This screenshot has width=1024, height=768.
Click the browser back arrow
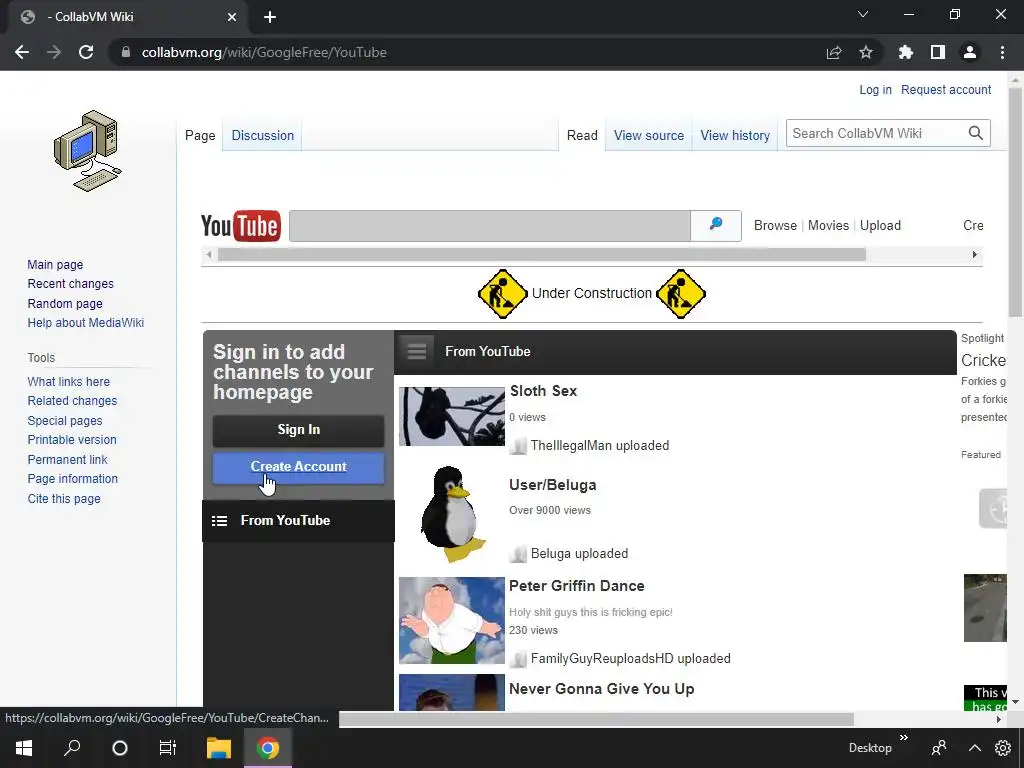tap(22, 52)
